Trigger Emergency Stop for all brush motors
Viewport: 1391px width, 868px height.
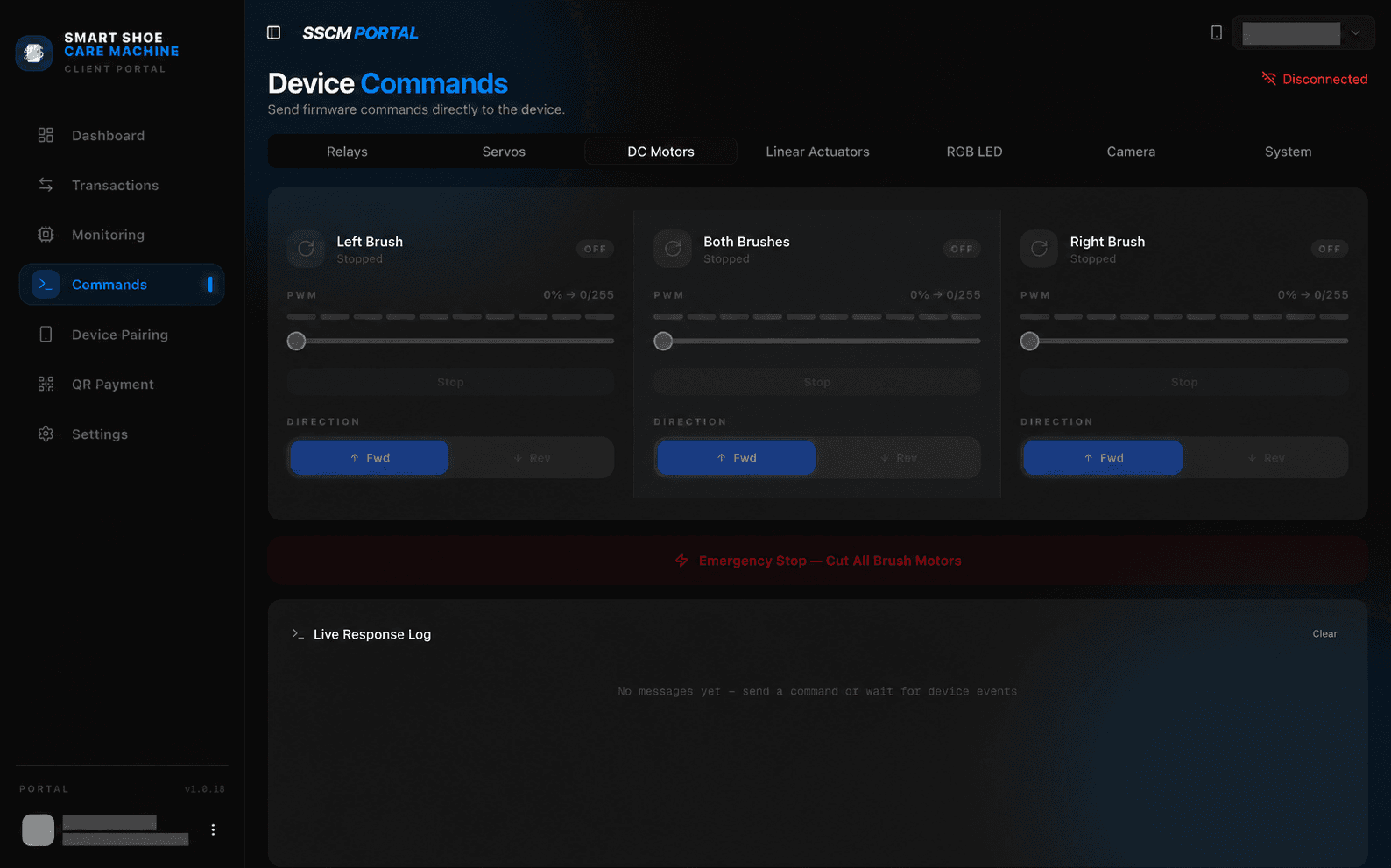pyautogui.click(x=817, y=561)
